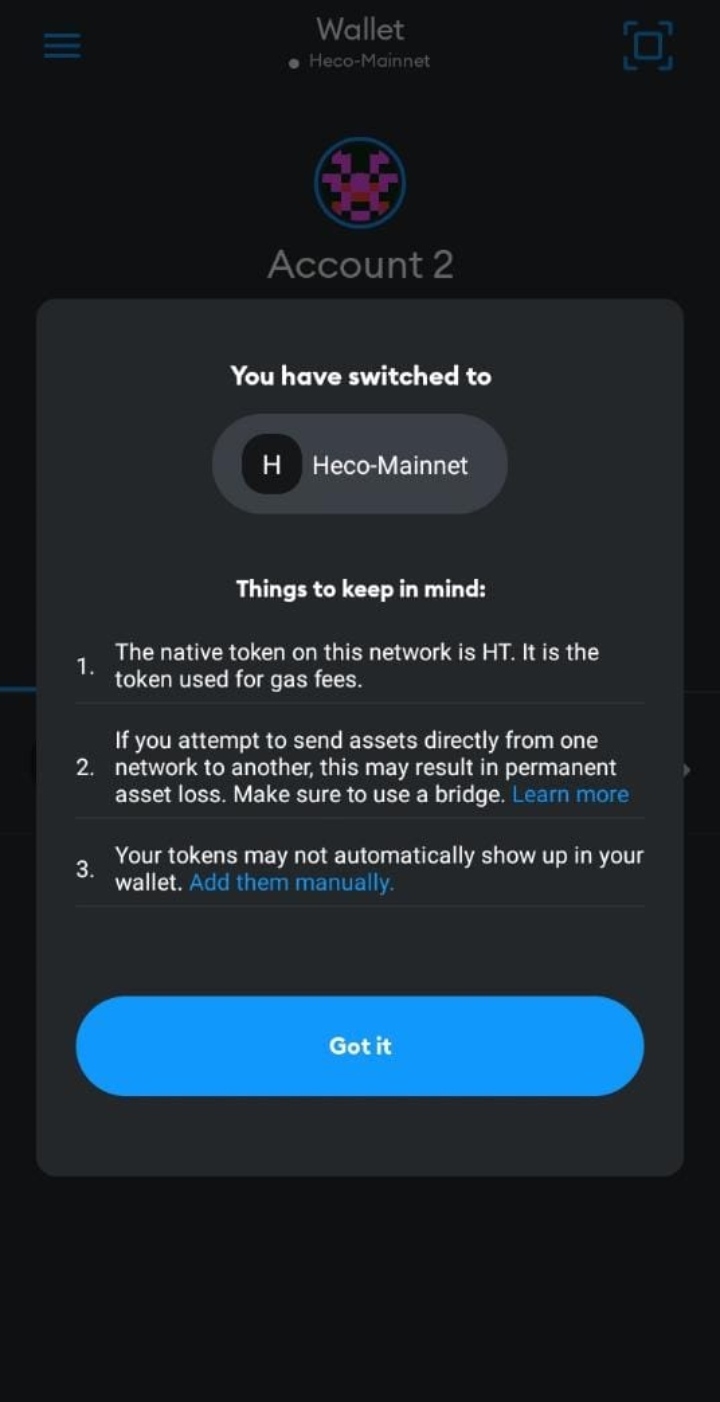The height and width of the screenshot is (1402, 720).
Task: Open the hamburger navigation menu
Action: coord(60,45)
